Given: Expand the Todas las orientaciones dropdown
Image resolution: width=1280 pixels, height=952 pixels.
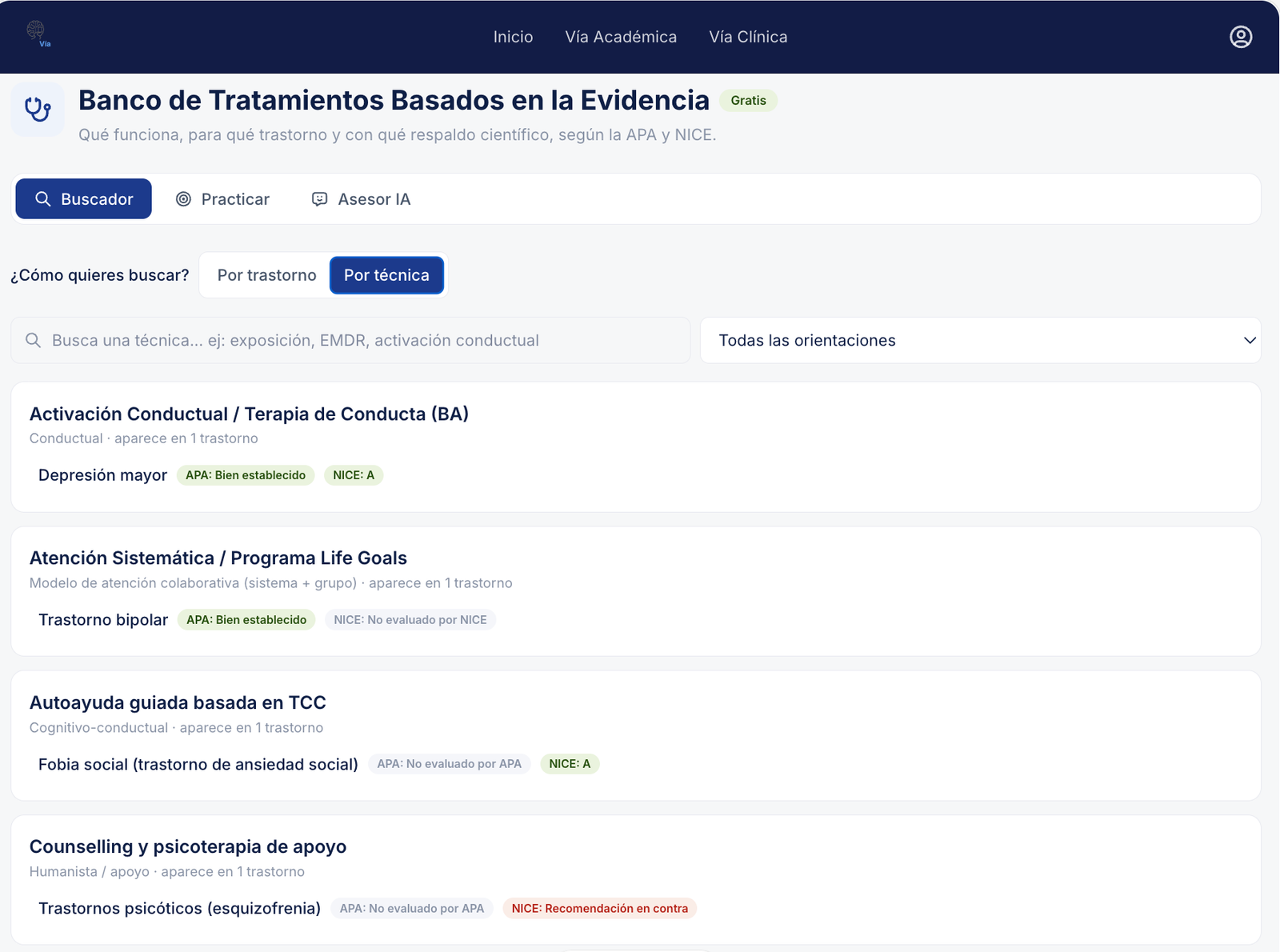Looking at the screenshot, I should click(981, 340).
